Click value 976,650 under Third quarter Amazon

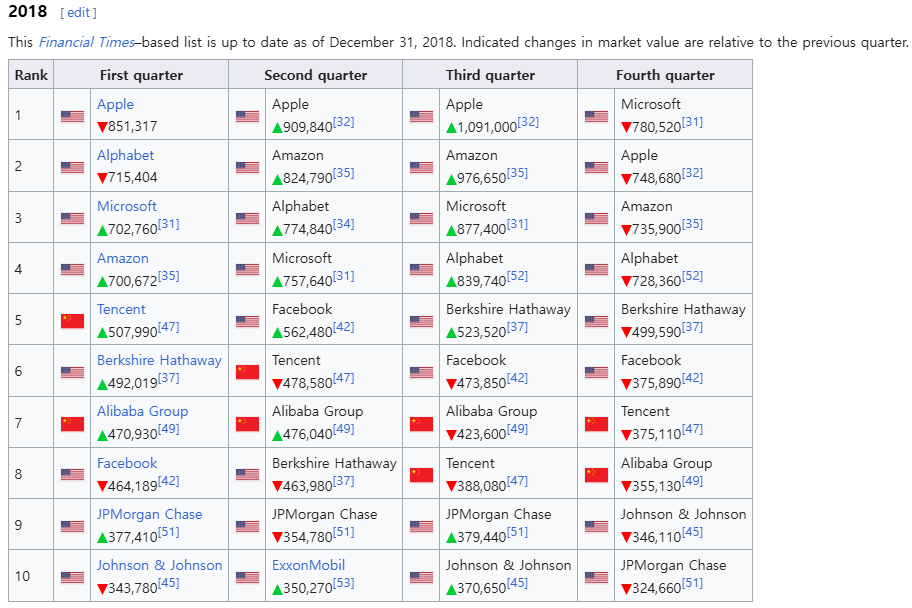tap(482, 178)
